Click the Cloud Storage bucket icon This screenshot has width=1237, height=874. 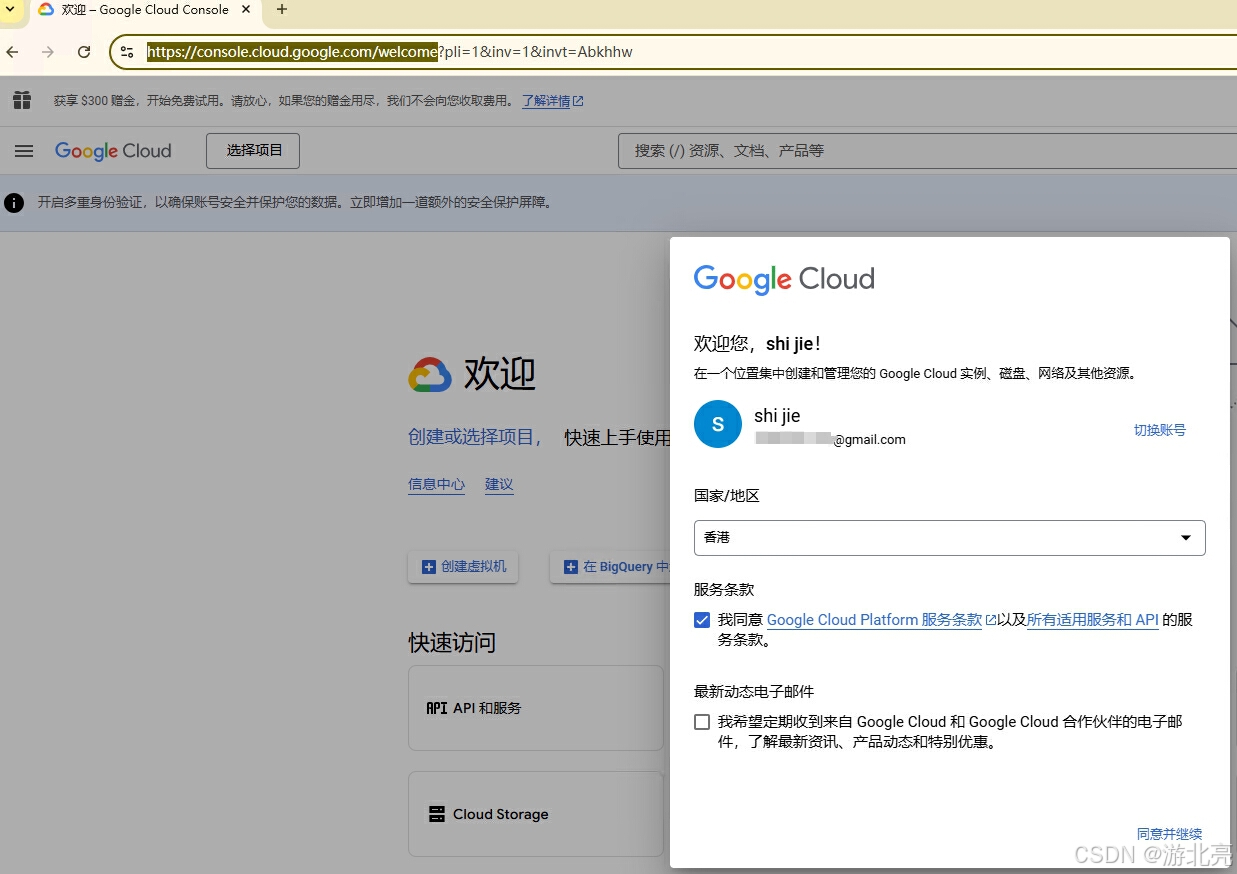(x=437, y=814)
